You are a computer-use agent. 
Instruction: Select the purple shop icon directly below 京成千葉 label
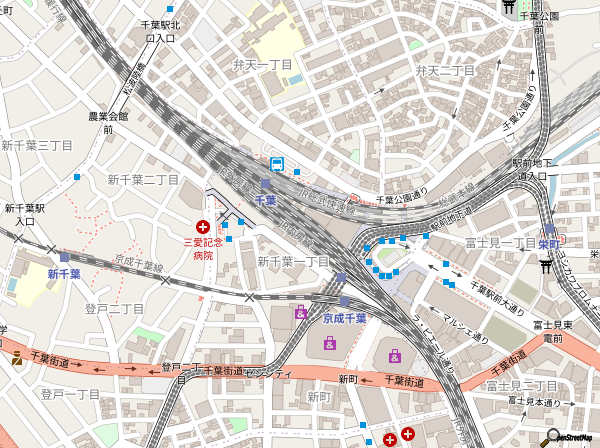click(x=329, y=343)
